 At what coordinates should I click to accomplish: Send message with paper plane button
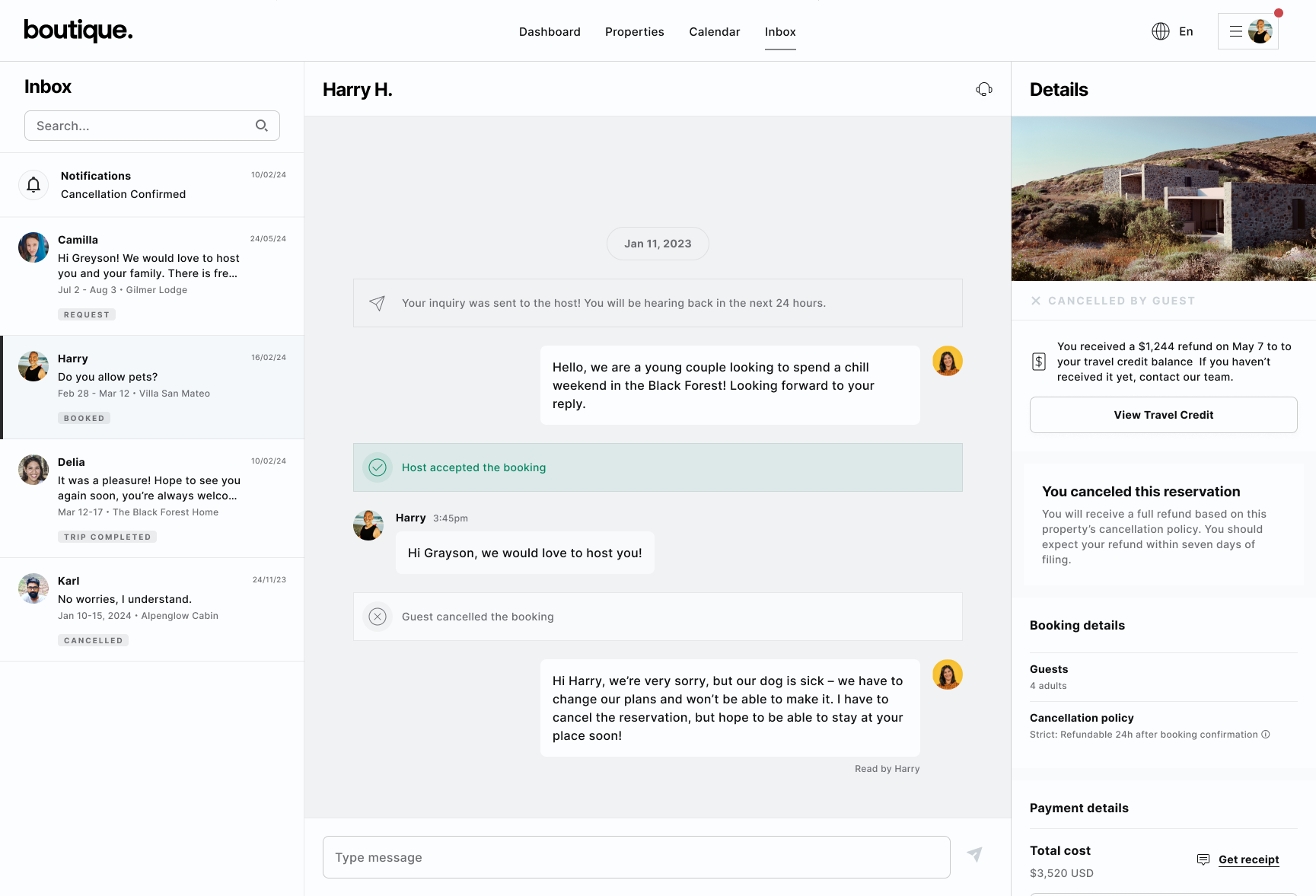tap(974, 855)
